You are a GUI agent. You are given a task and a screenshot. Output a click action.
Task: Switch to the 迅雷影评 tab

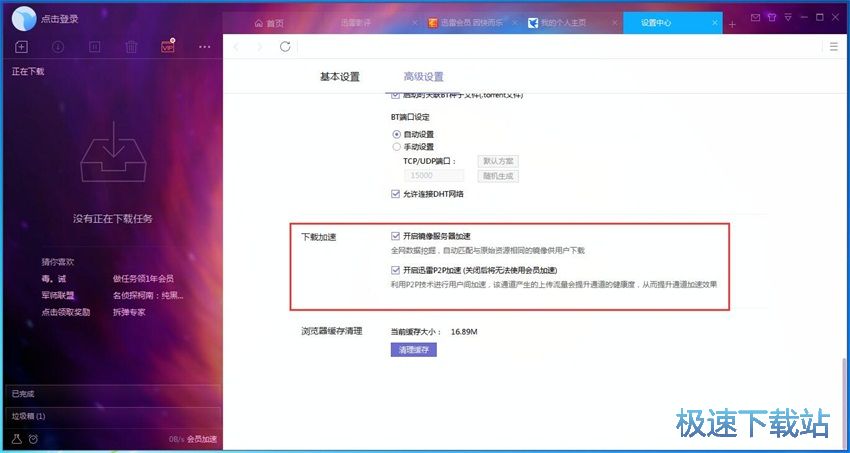[356, 23]
